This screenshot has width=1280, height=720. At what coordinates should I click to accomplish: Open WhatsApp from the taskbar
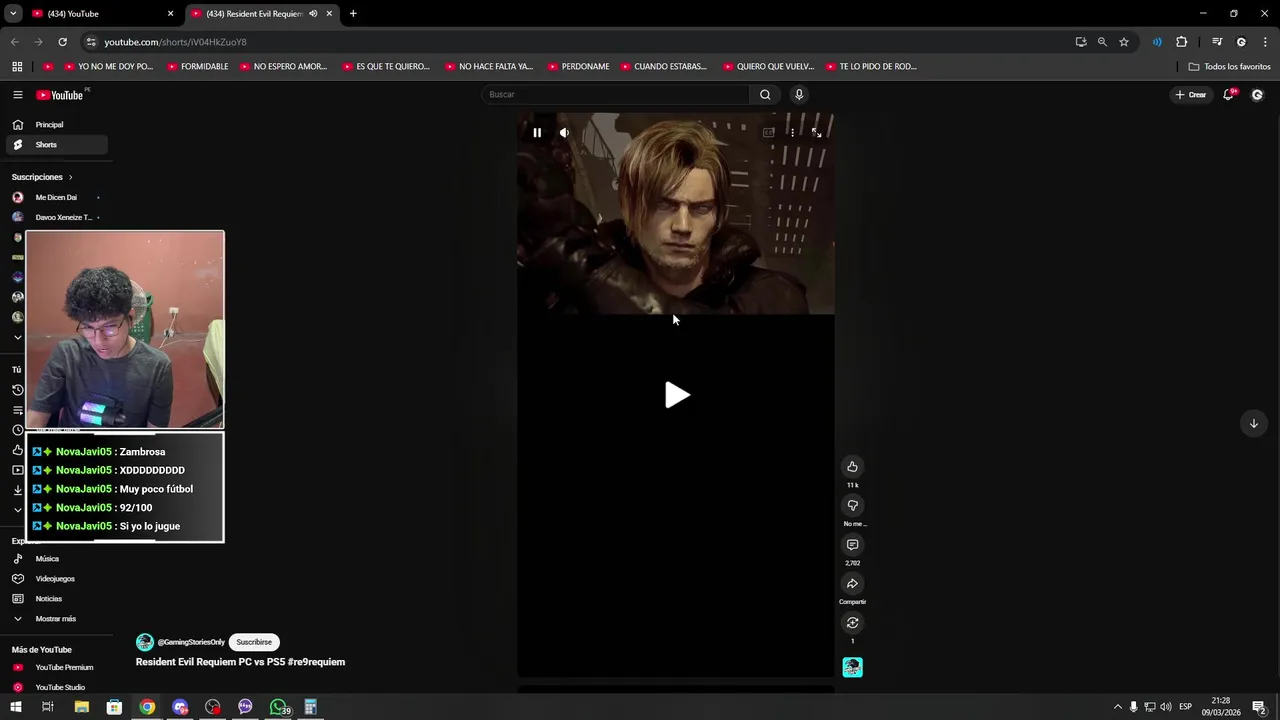278,707
